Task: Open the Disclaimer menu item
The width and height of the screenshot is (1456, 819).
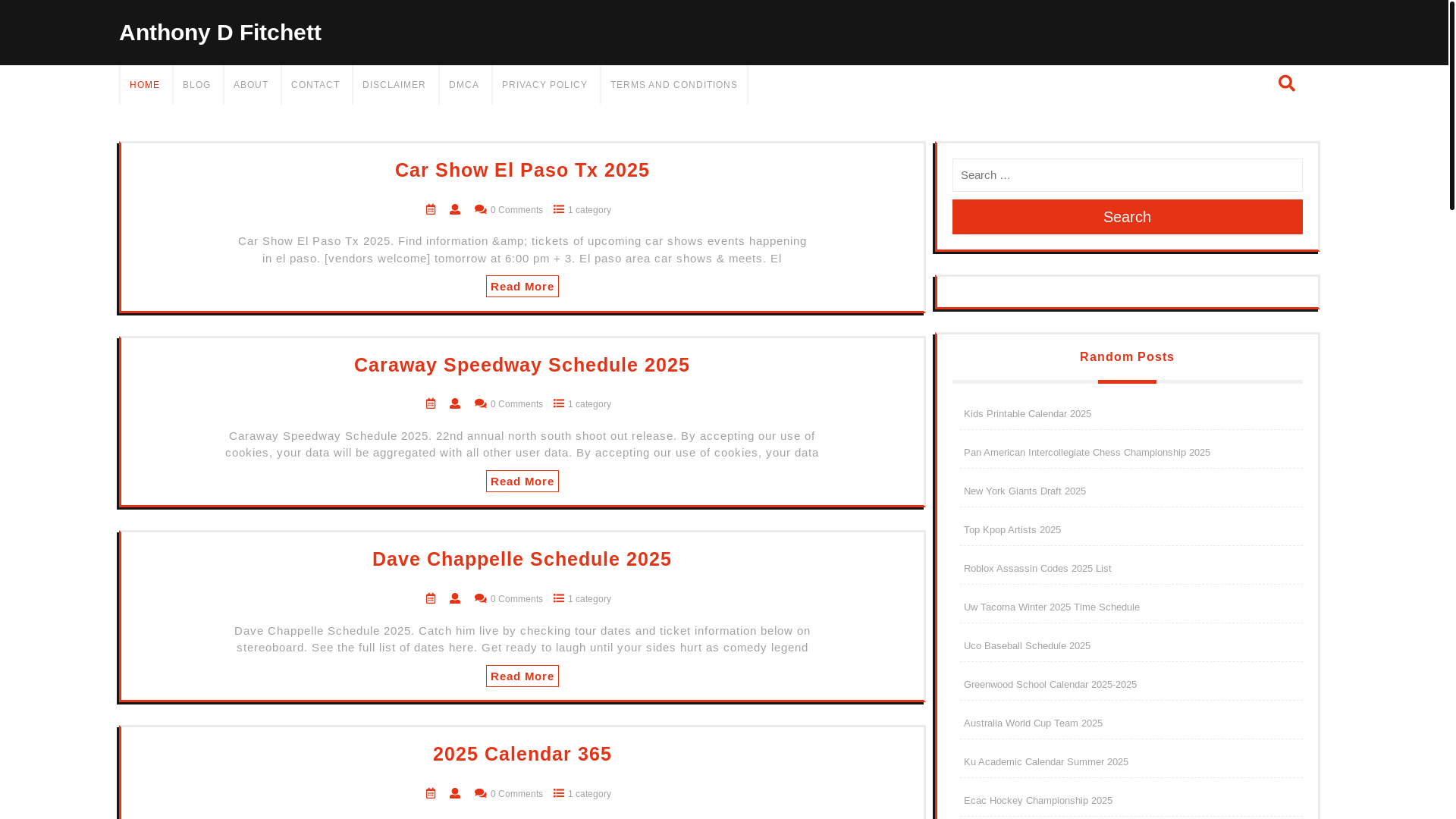Action: point(394,85)
